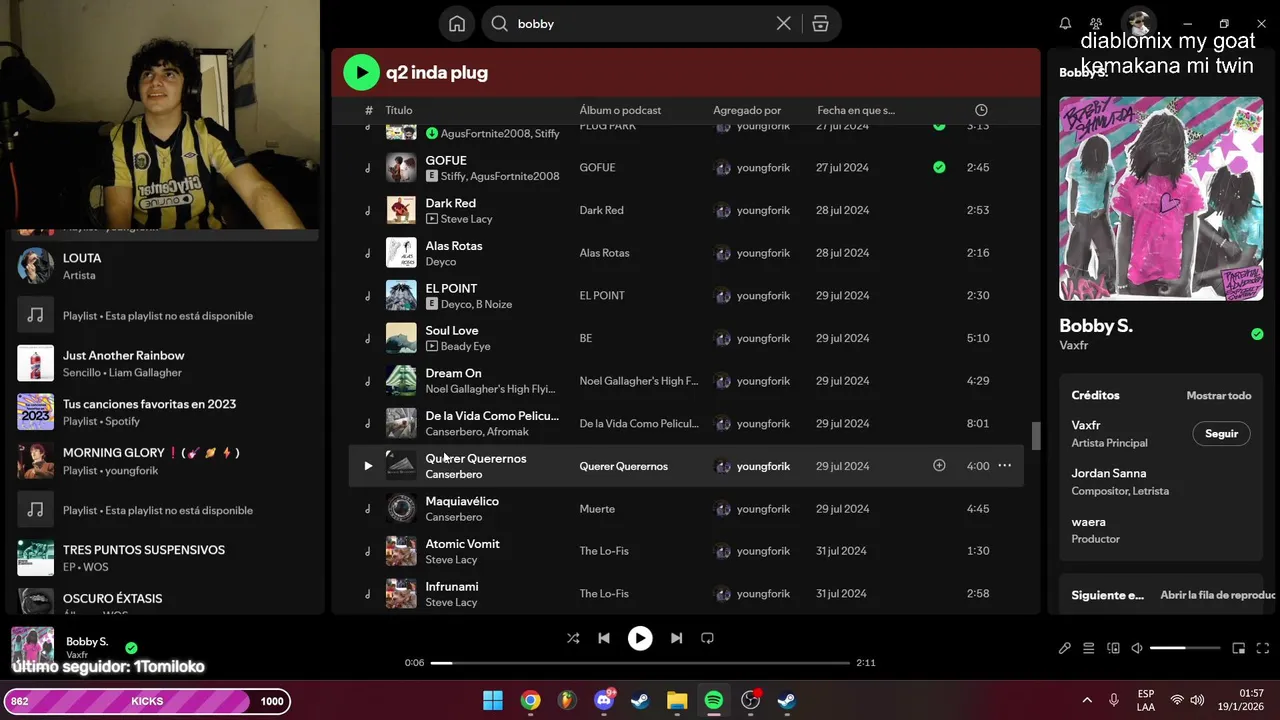Expand credits with Mostrar todo
This screenshot has height=720, width=1280.
pyautogui.click(x=1218, y=396)
